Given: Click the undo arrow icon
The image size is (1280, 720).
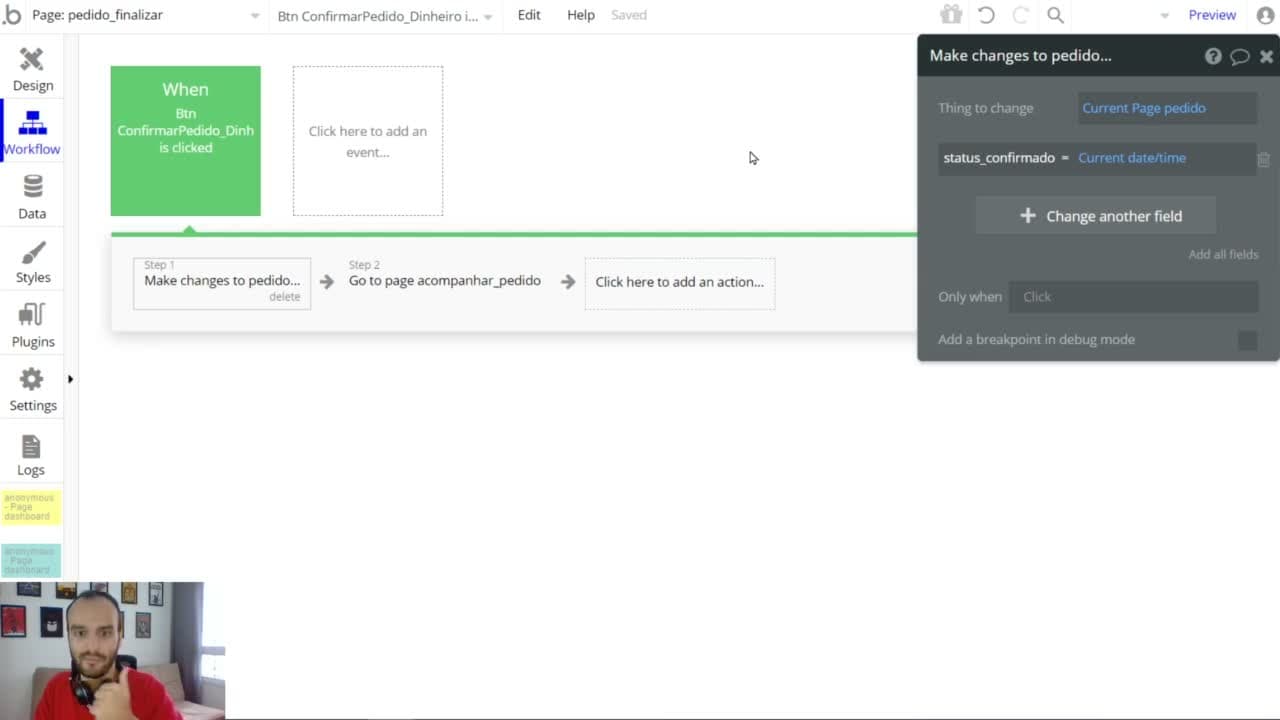Looking at the screenshot, I should [x=986, y=15].
